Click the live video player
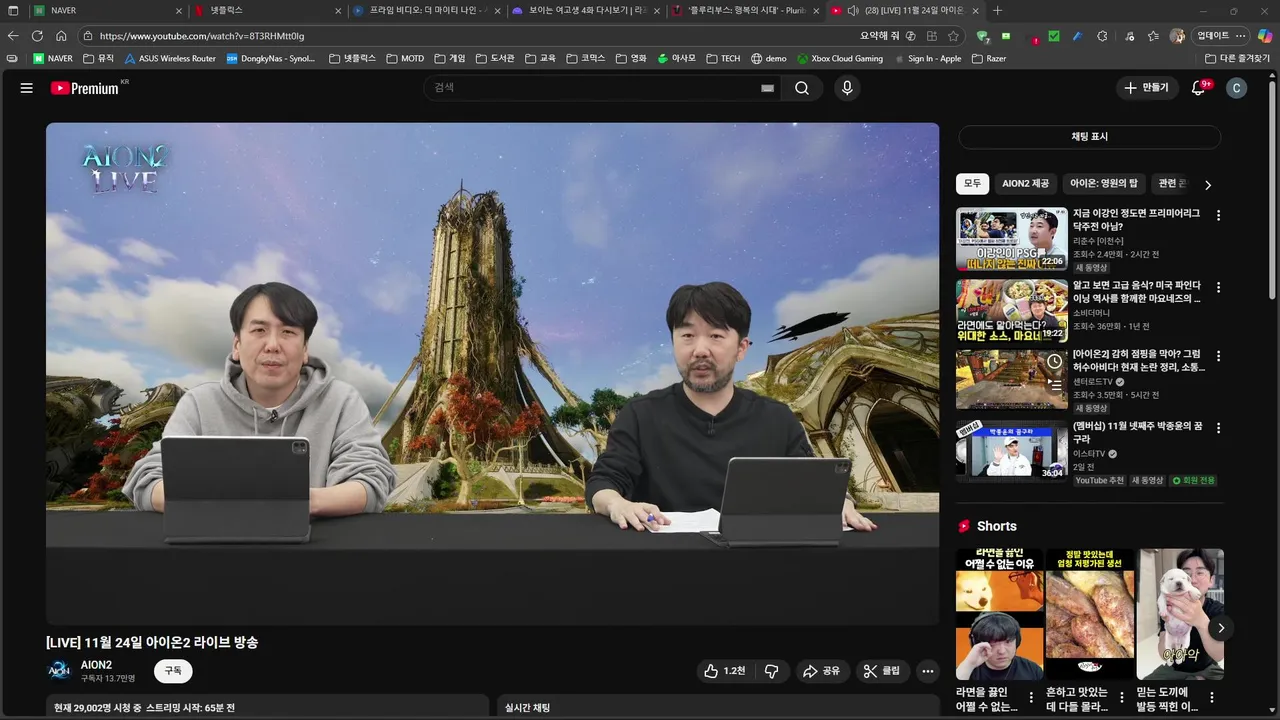This screenshot has height=720, width=1280. pos(492,374)
